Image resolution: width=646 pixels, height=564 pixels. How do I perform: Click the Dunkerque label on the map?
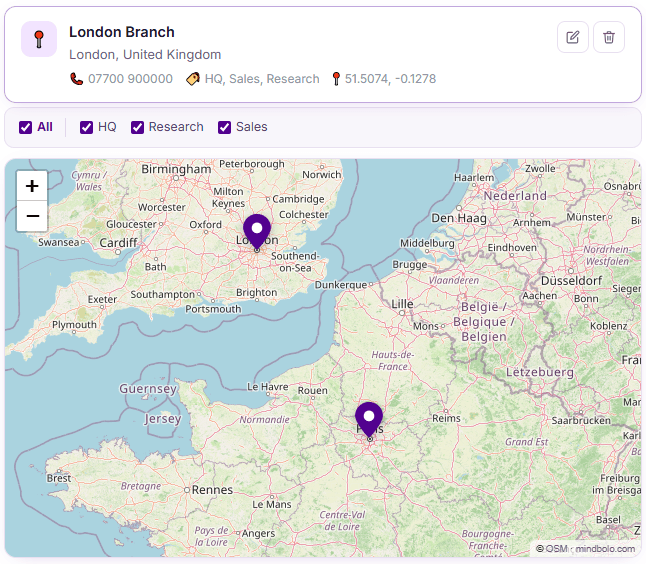pyautogui.click(x=341, y=285)
